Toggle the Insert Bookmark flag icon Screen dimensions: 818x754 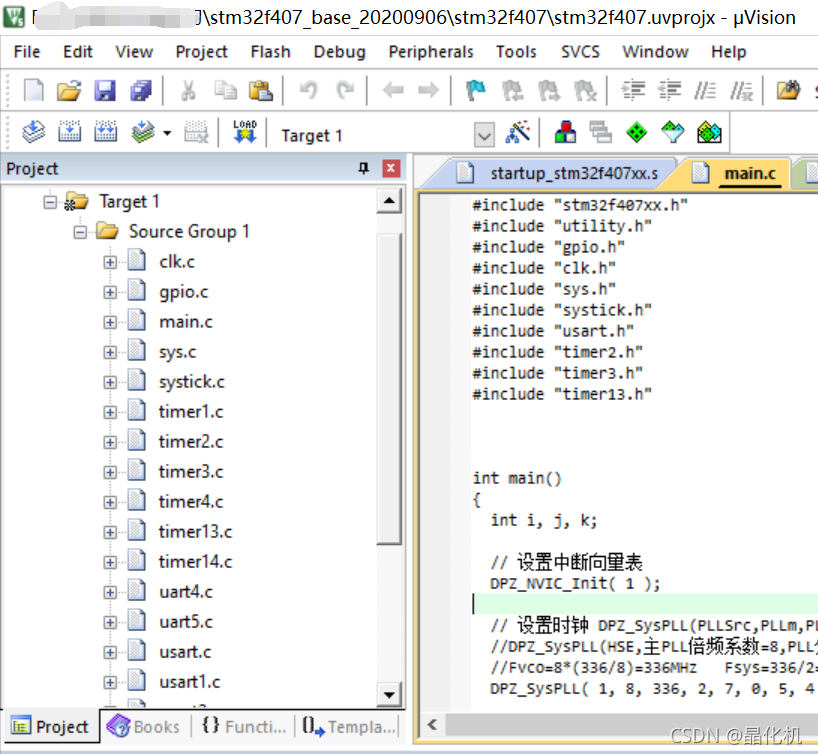(x=476, y=90)
